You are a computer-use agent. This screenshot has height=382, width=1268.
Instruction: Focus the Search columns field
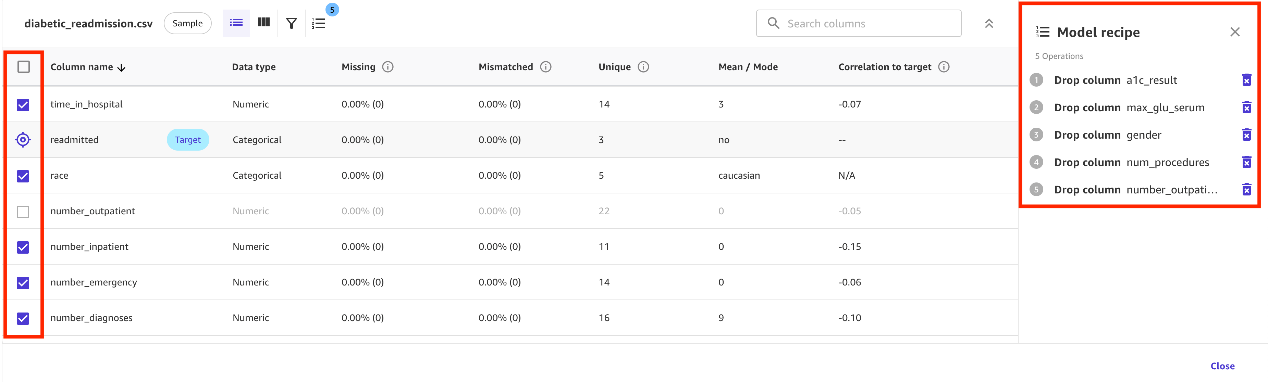click(858, 23)
